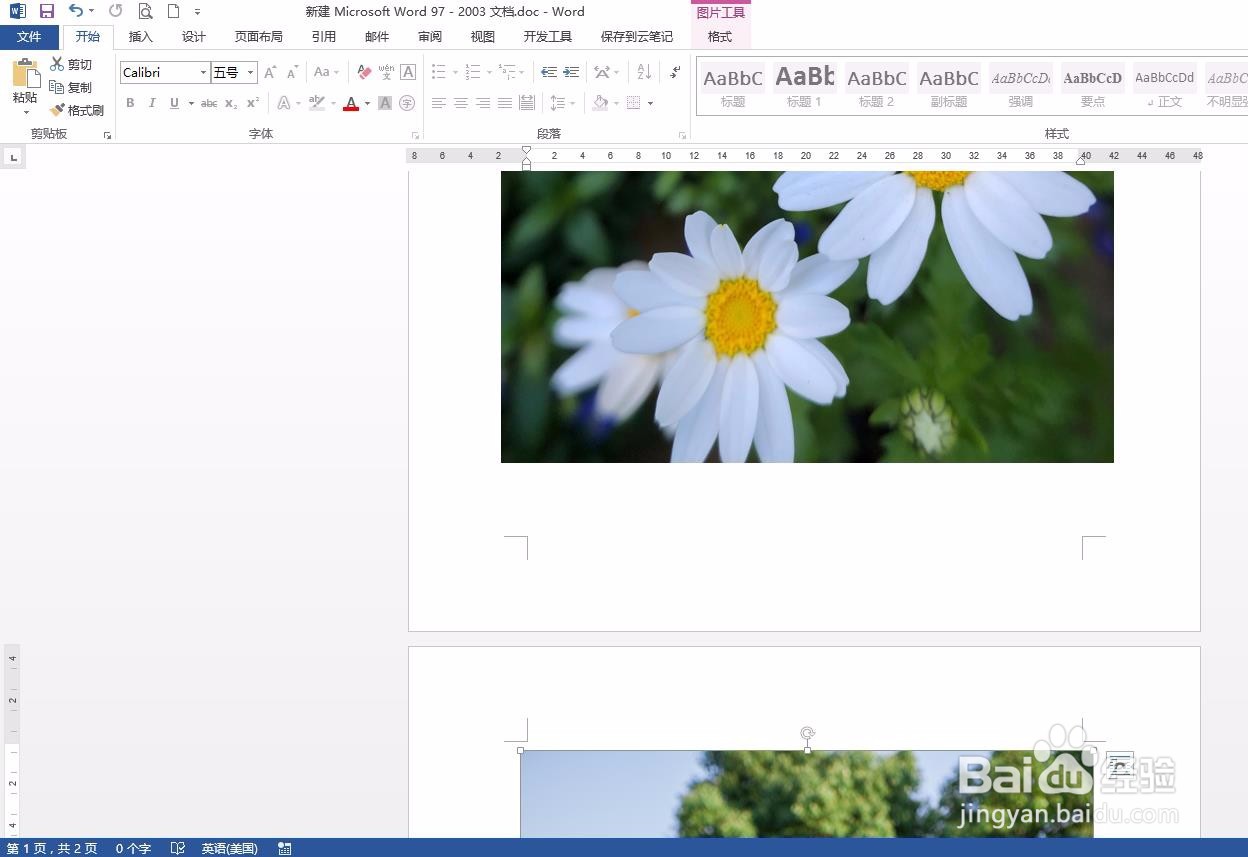Apply strikethrough formatting
The width and height of the screenshot is (1248, 857).
(208, 103)
